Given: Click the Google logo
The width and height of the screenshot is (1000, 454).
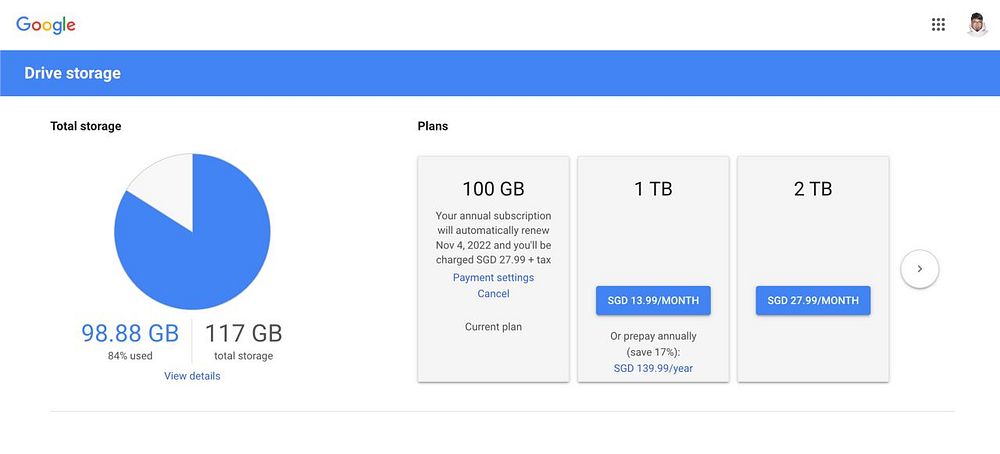Looking at the screenshot, I should point(46,25).
